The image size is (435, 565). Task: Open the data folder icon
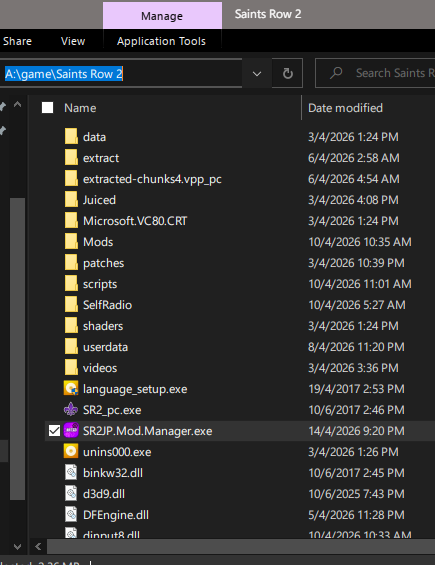point(71,137)
